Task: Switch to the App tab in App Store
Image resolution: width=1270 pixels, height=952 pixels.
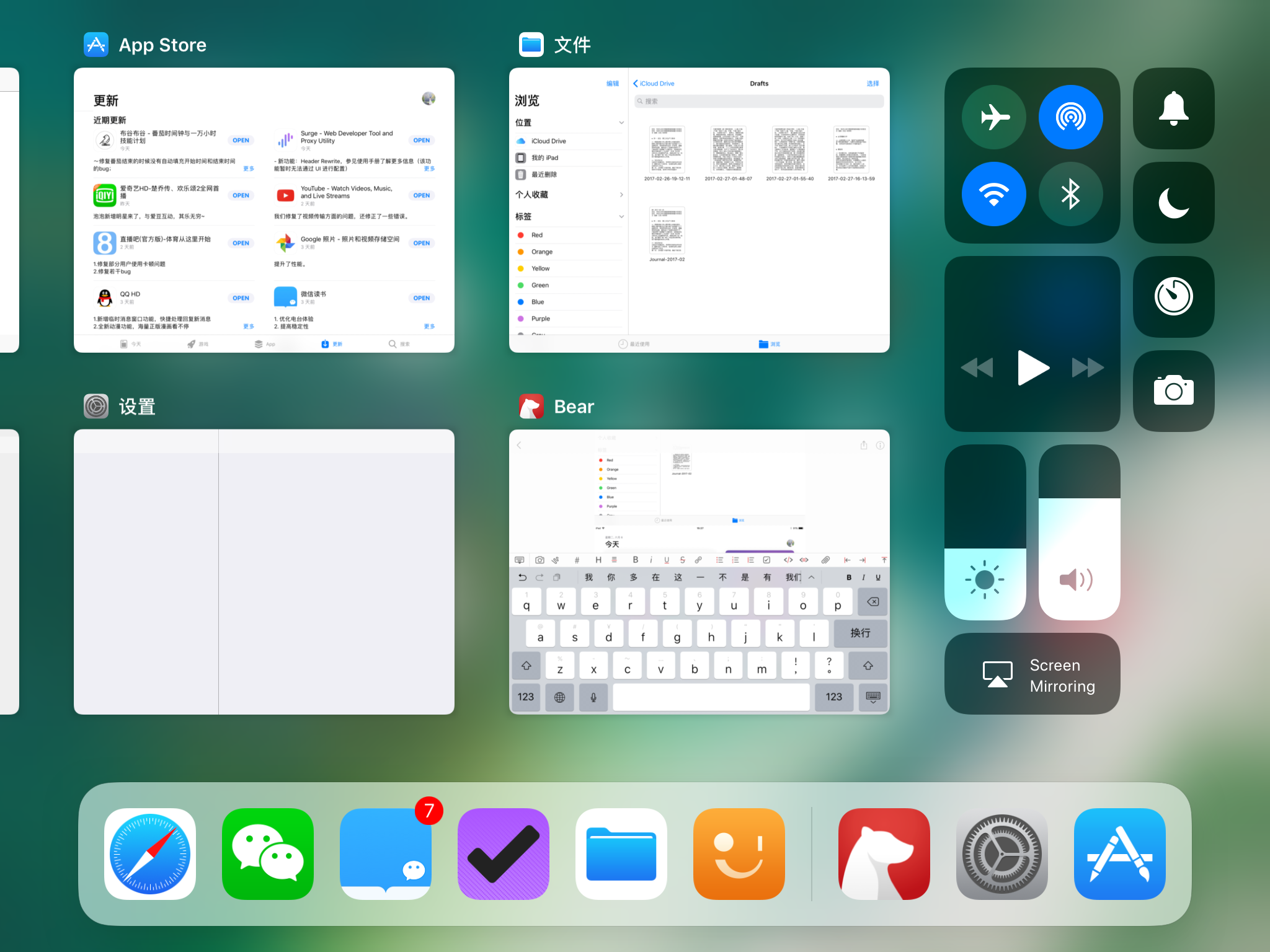Action: click(265, 344)
